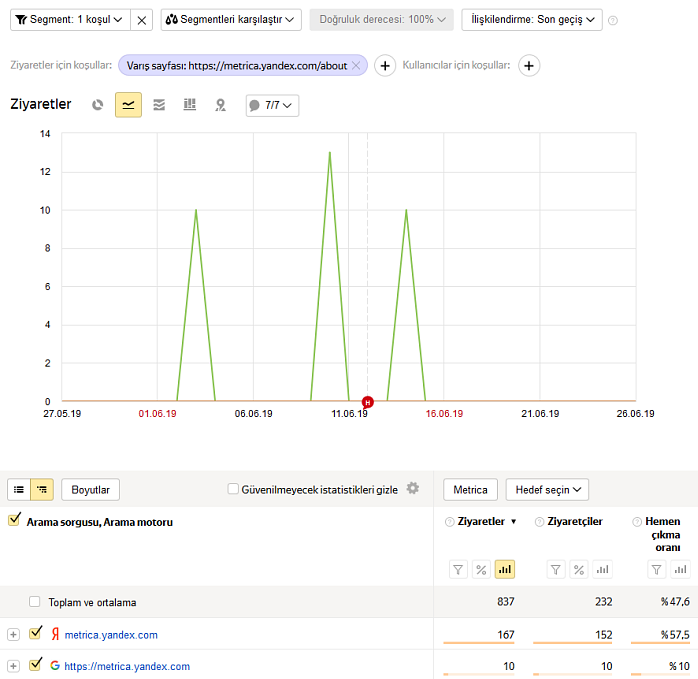Remove the Varış sayfası condition chip
Image resolution: width=698 pixels, height=679 pixels.
(x=356, y=65)
